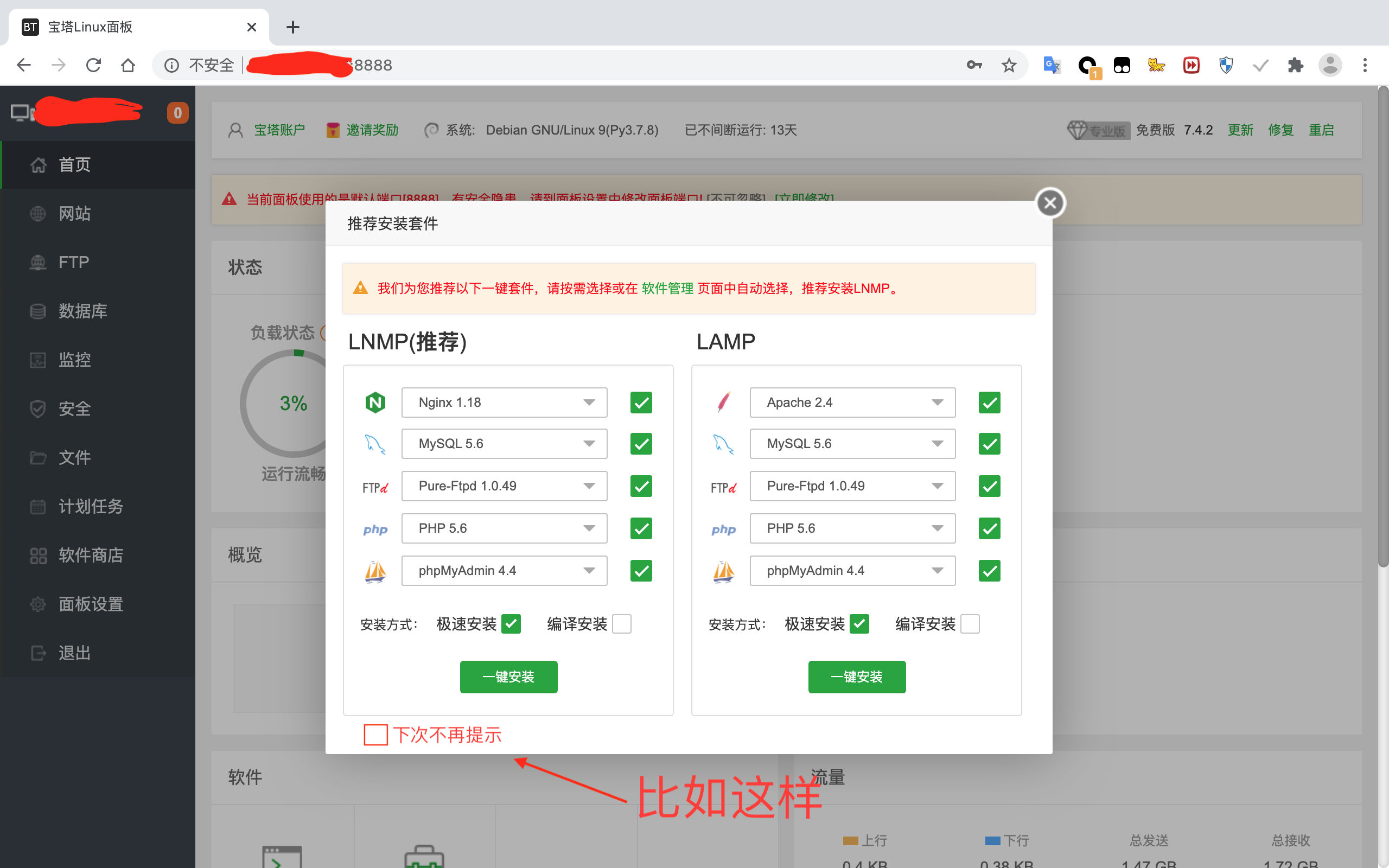Open 数据库 in the sidebar

pos(98,311)
